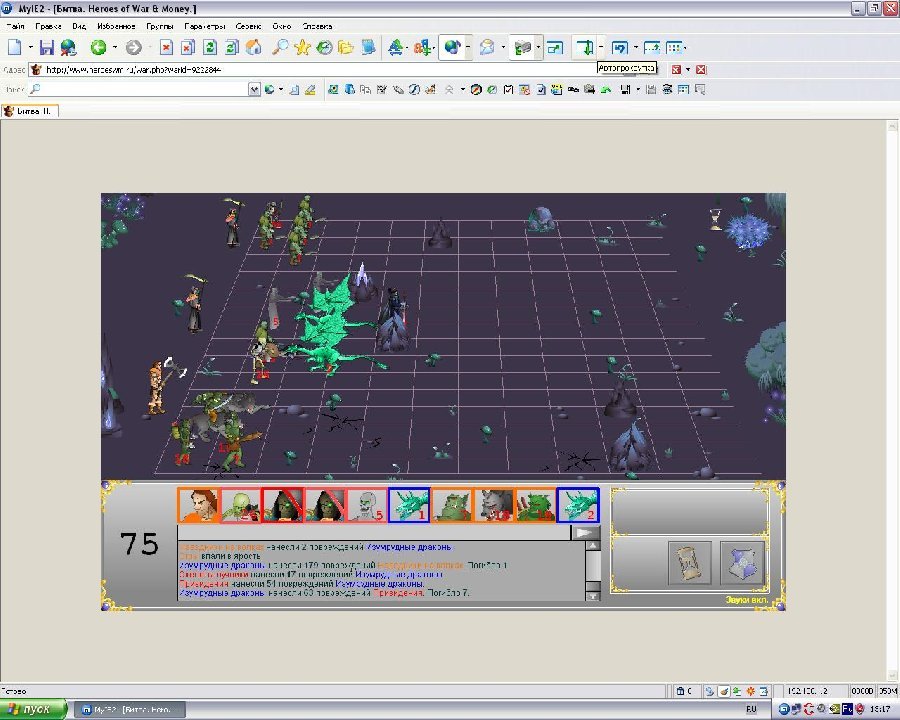Select barbarian hero portrait in turn queue
Image resolution: width=900 pixels, height=720 pixels.
click(198, 505)
